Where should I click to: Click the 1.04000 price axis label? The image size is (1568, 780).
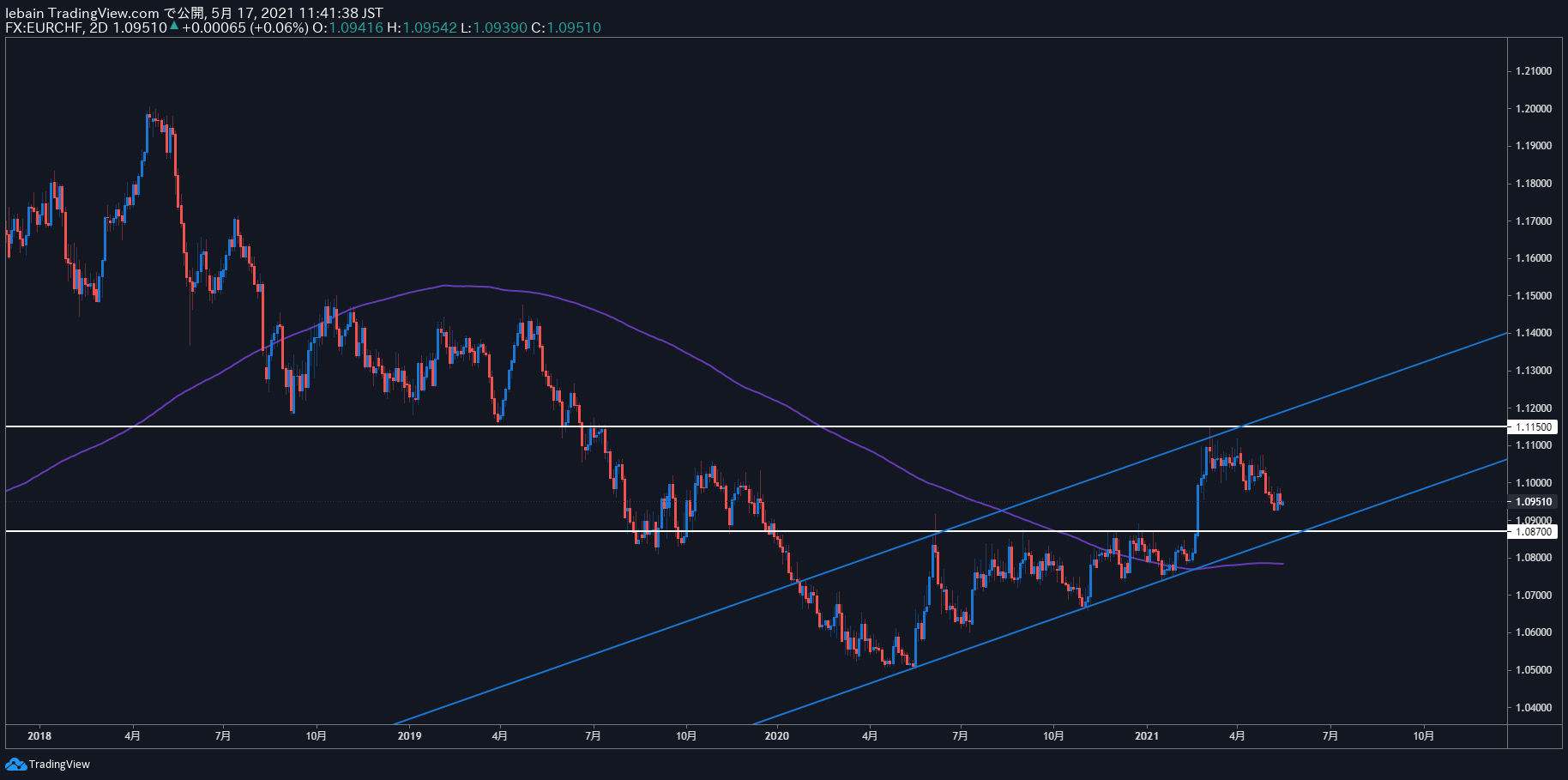1534,707
